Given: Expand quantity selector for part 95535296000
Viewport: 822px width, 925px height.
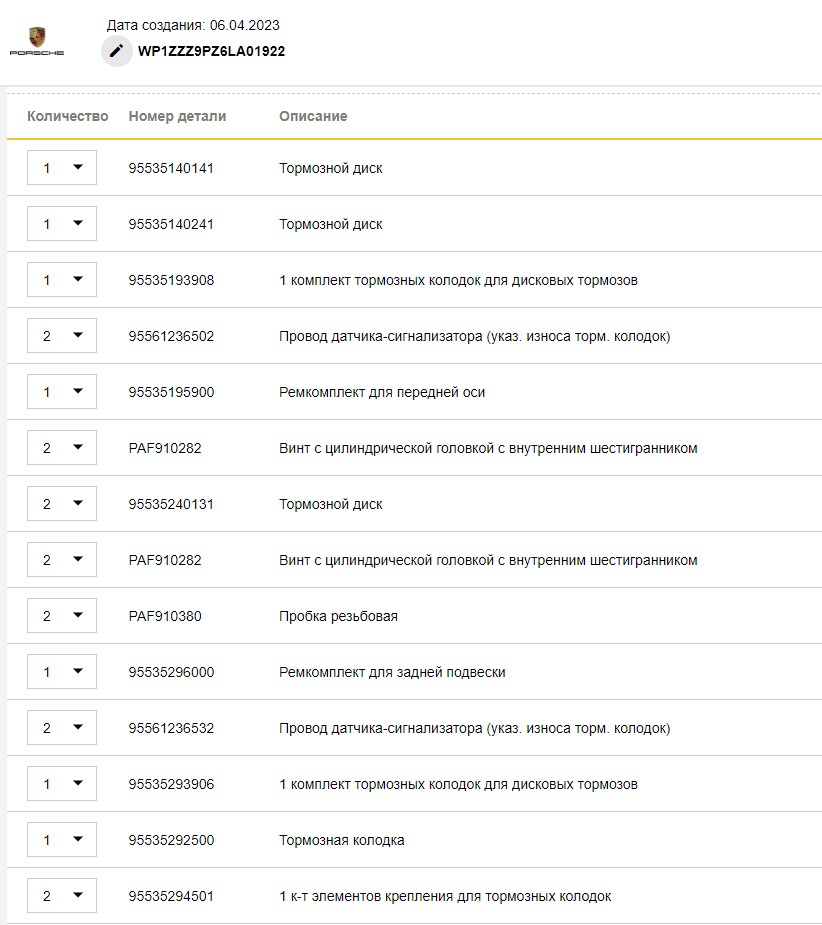Looking at the screenshot, I should 62,672.
